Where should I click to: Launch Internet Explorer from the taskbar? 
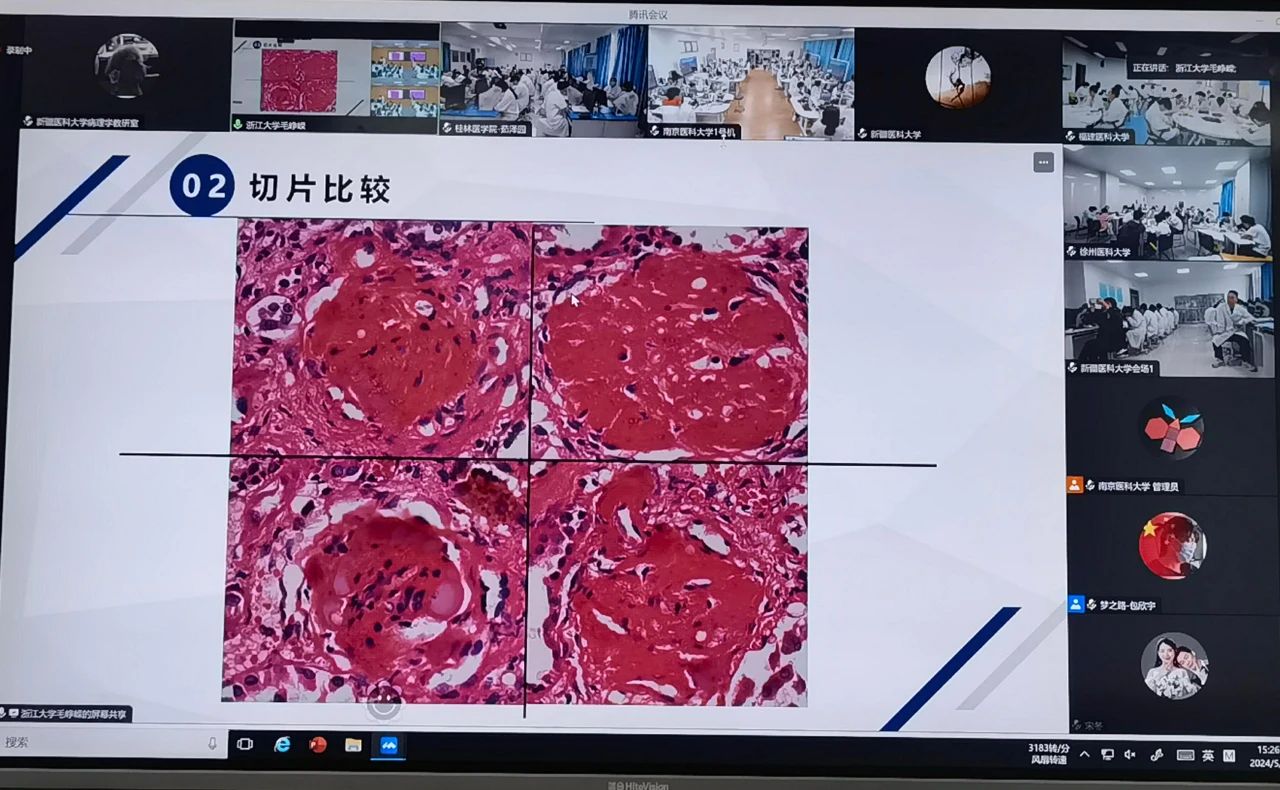point(283,744)
